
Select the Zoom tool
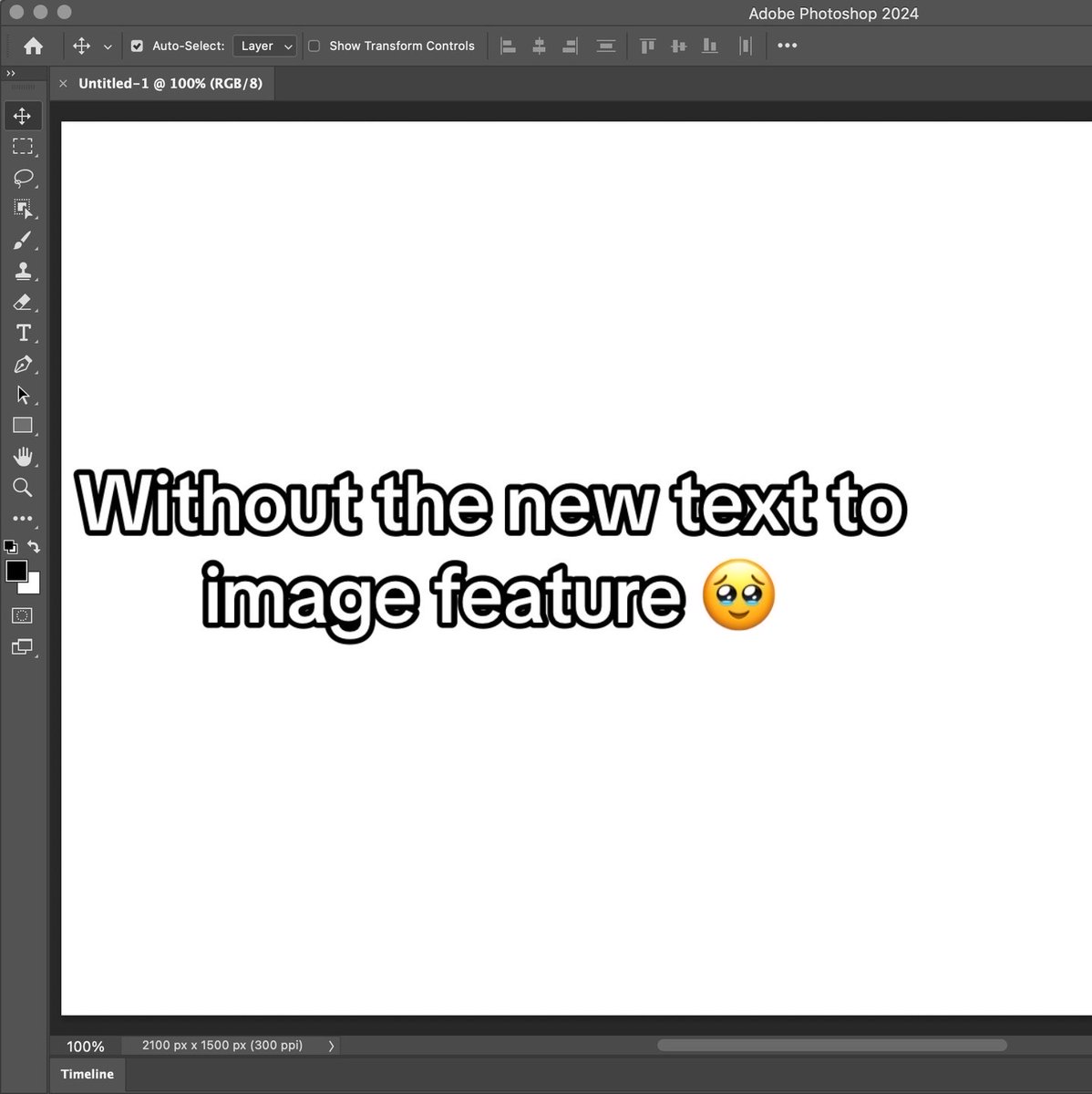(23, 488)
